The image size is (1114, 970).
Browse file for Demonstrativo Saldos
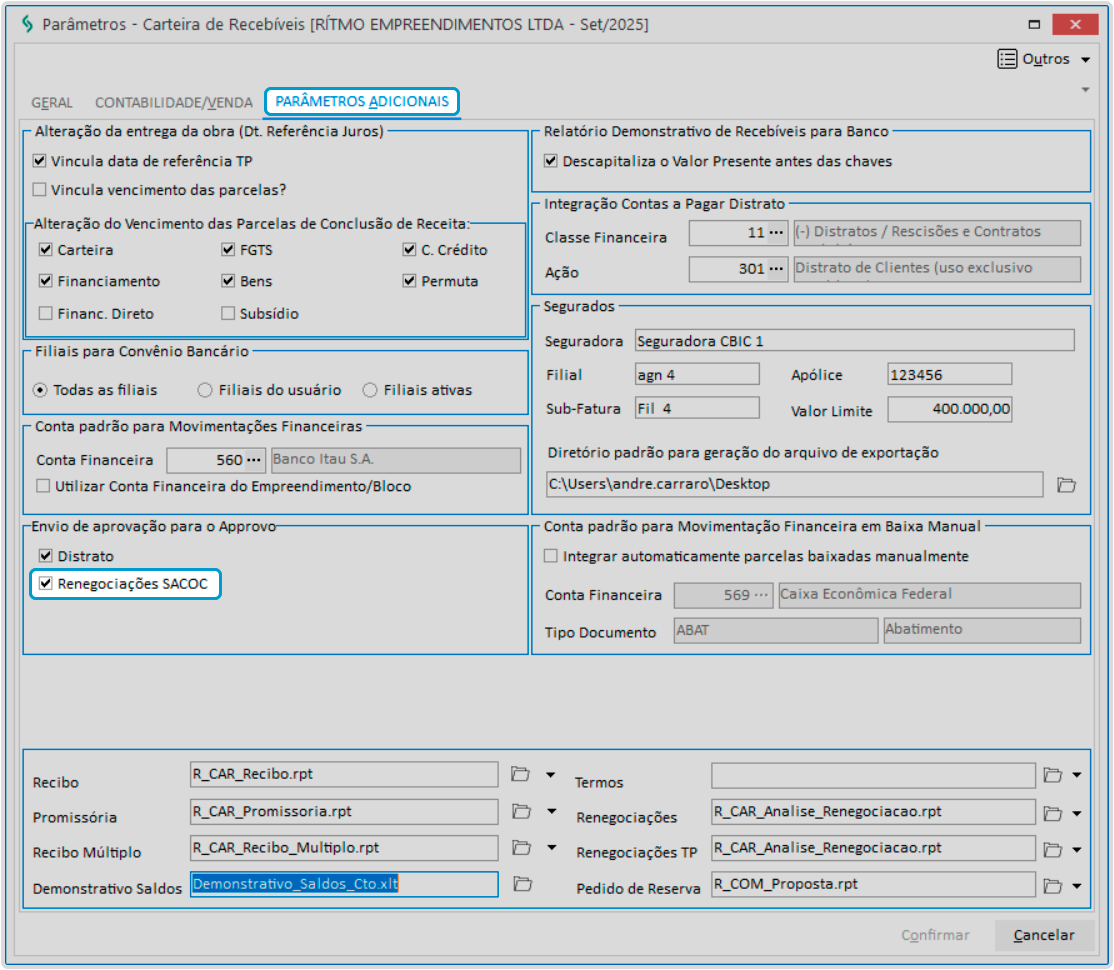(523, 884)
